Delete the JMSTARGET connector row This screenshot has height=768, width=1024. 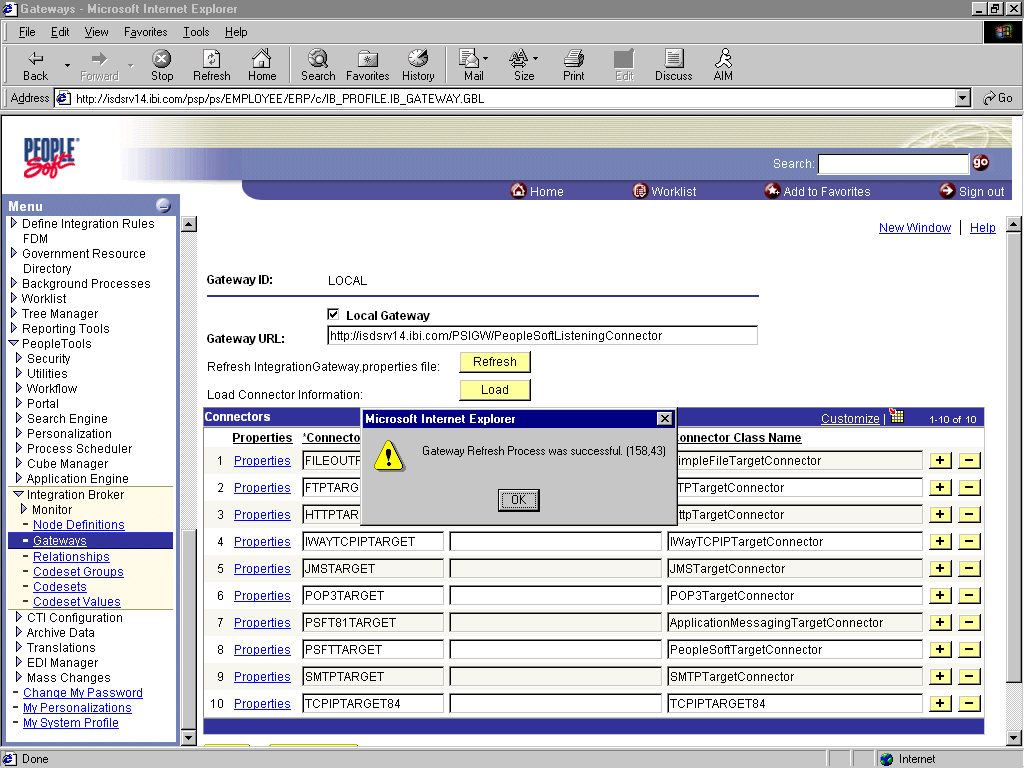click(969, 568)
